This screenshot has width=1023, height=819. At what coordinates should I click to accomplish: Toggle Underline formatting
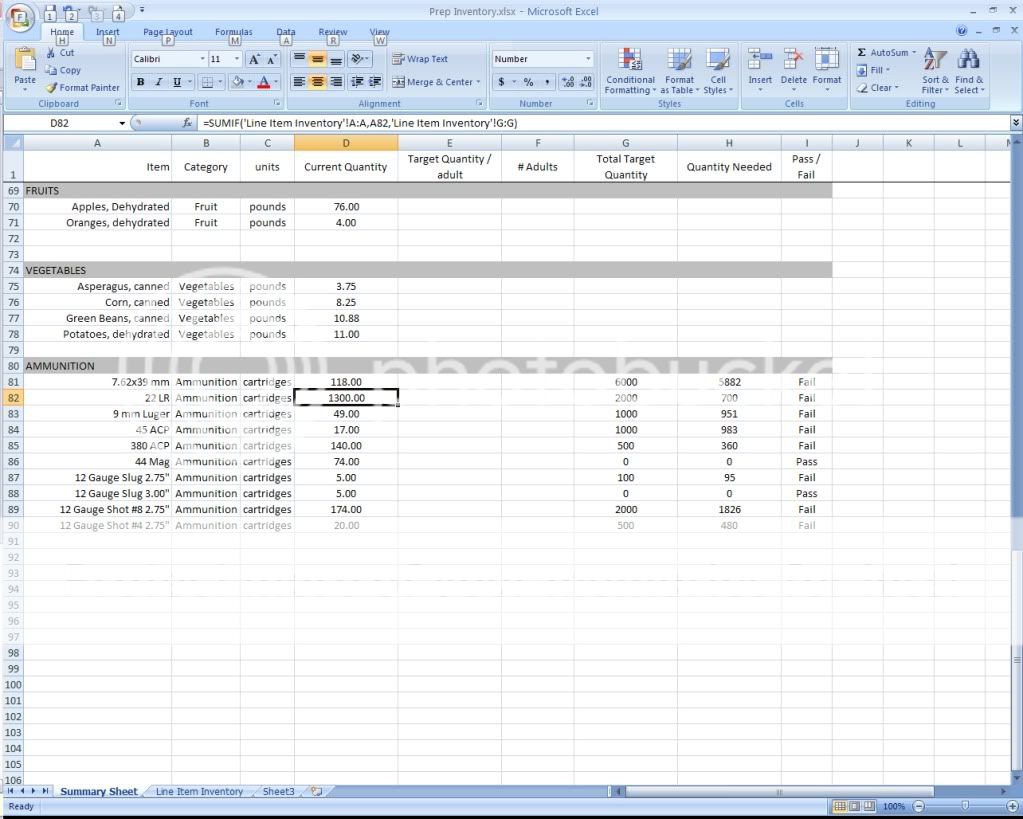click(x=176, y=82)
